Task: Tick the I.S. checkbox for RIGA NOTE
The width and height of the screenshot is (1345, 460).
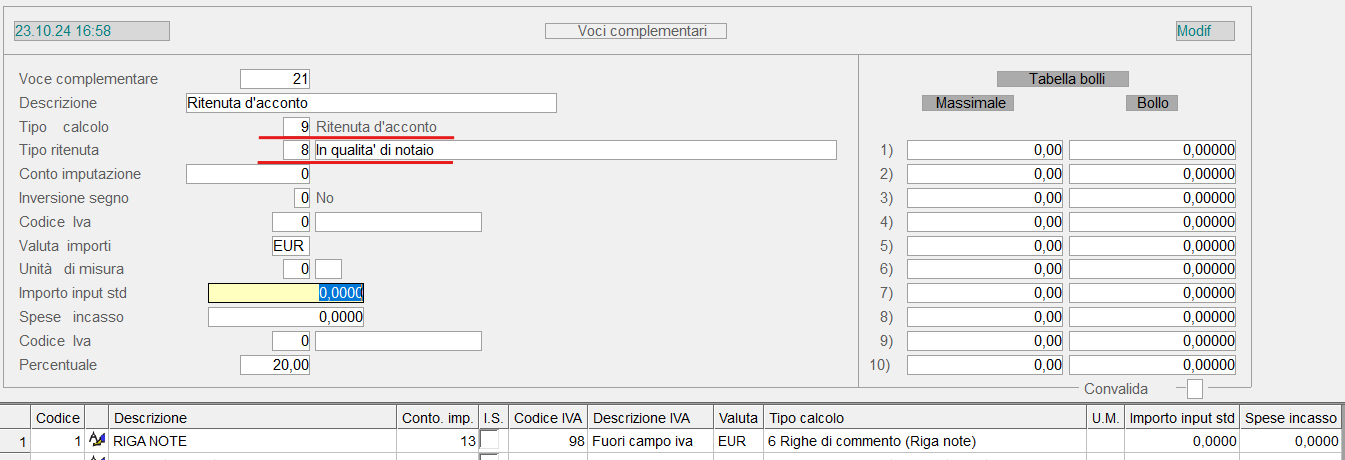Action: (489, 440)
